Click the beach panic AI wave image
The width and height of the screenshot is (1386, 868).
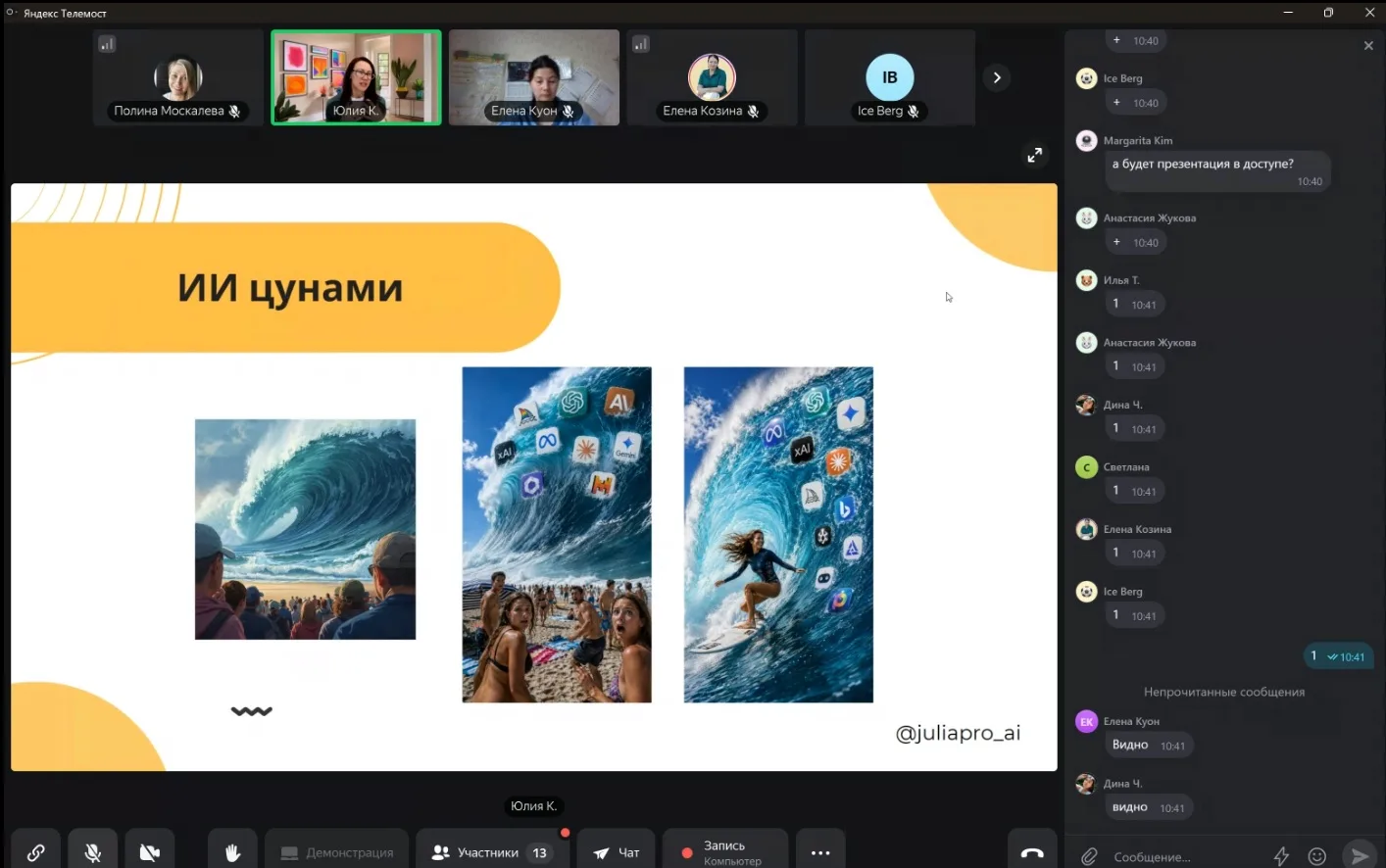[557, 534]
